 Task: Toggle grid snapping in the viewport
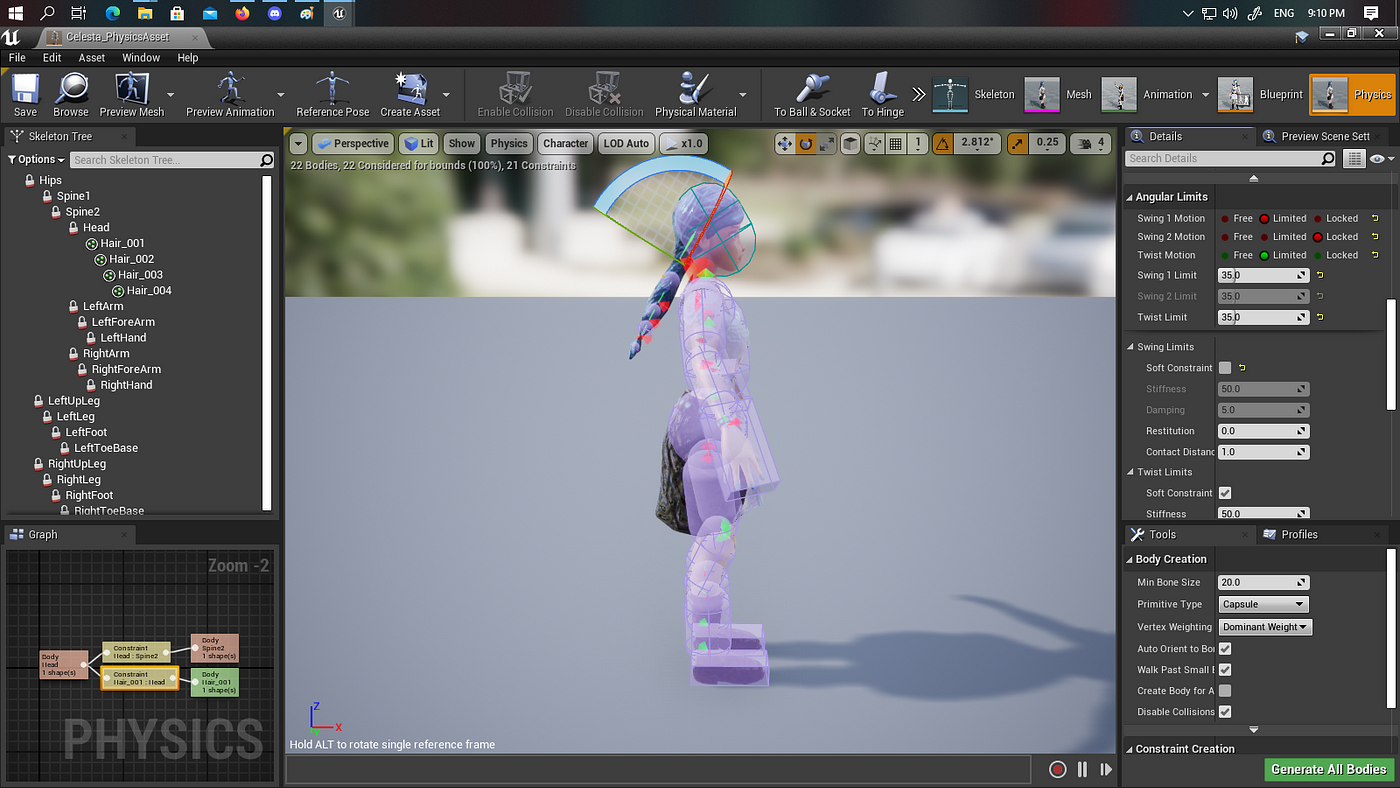coord(897,143)
